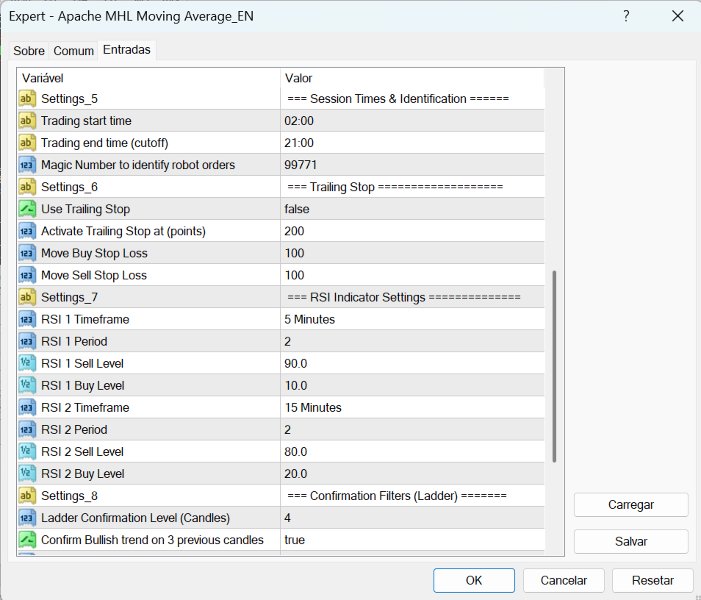Click Carregar to load settings
This screenshot has height=600, width=701.
pyautogui.click(x=631, y=505)
